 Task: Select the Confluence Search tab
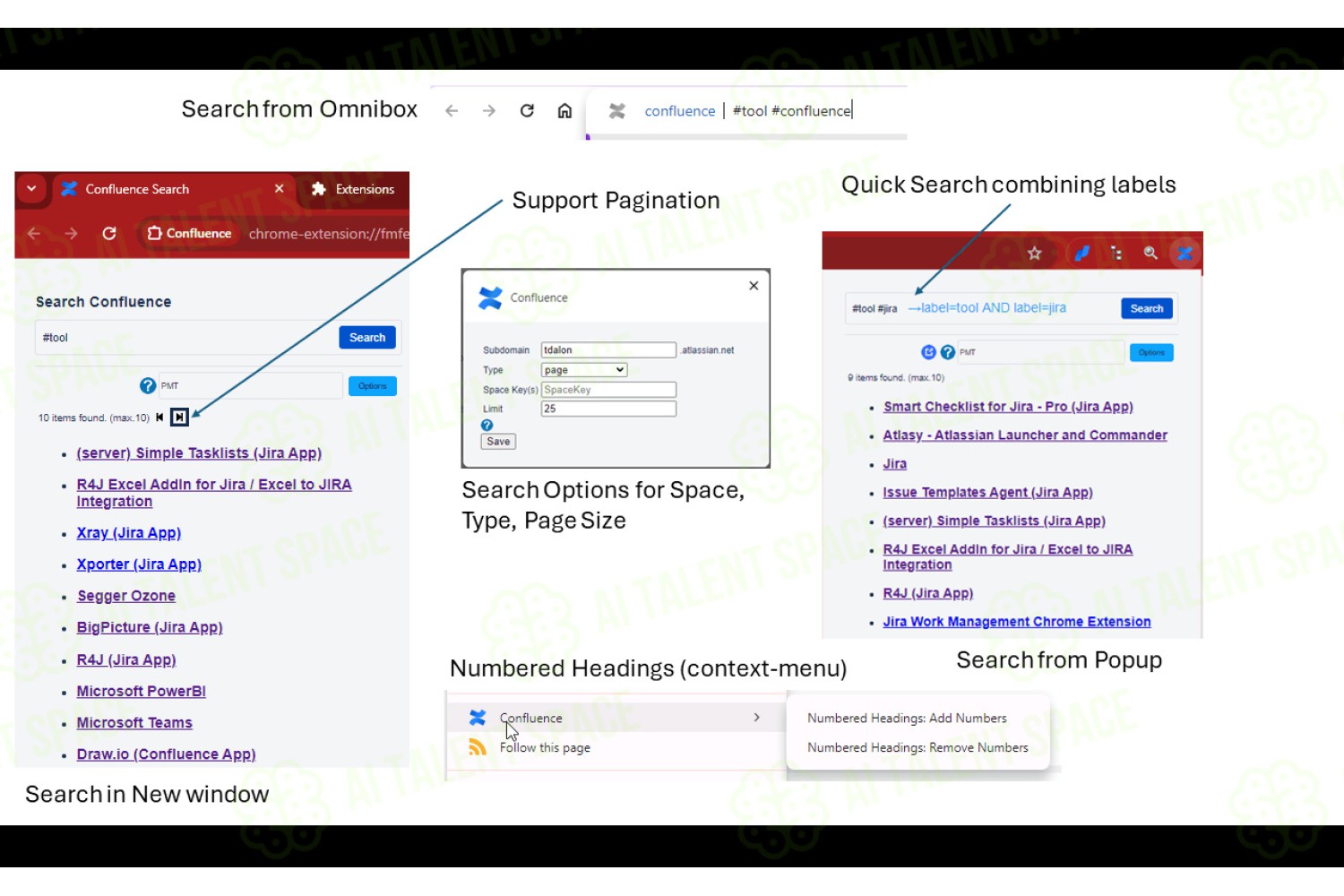[171, 189]
